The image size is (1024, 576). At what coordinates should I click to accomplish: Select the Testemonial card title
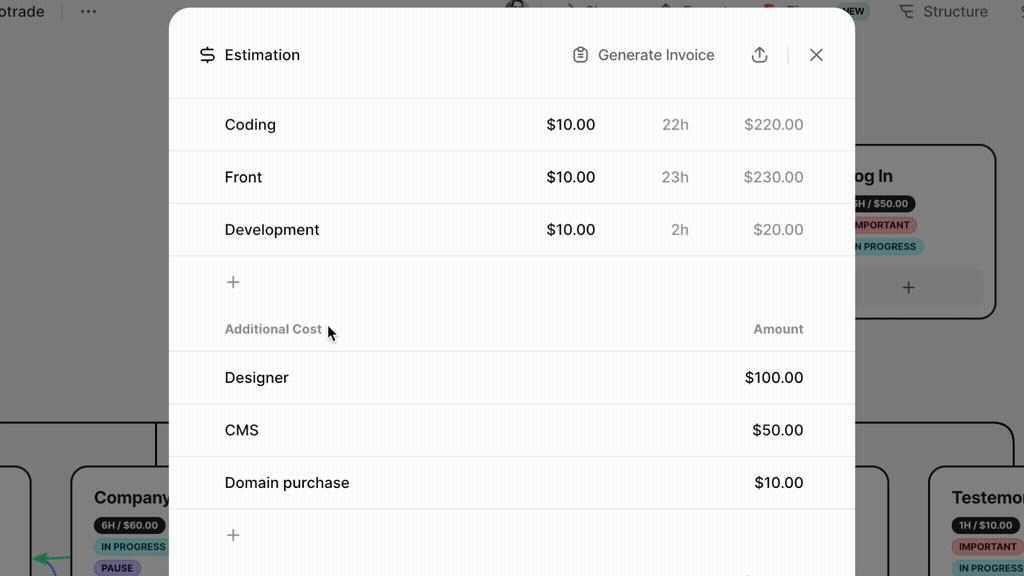[987, 498]
